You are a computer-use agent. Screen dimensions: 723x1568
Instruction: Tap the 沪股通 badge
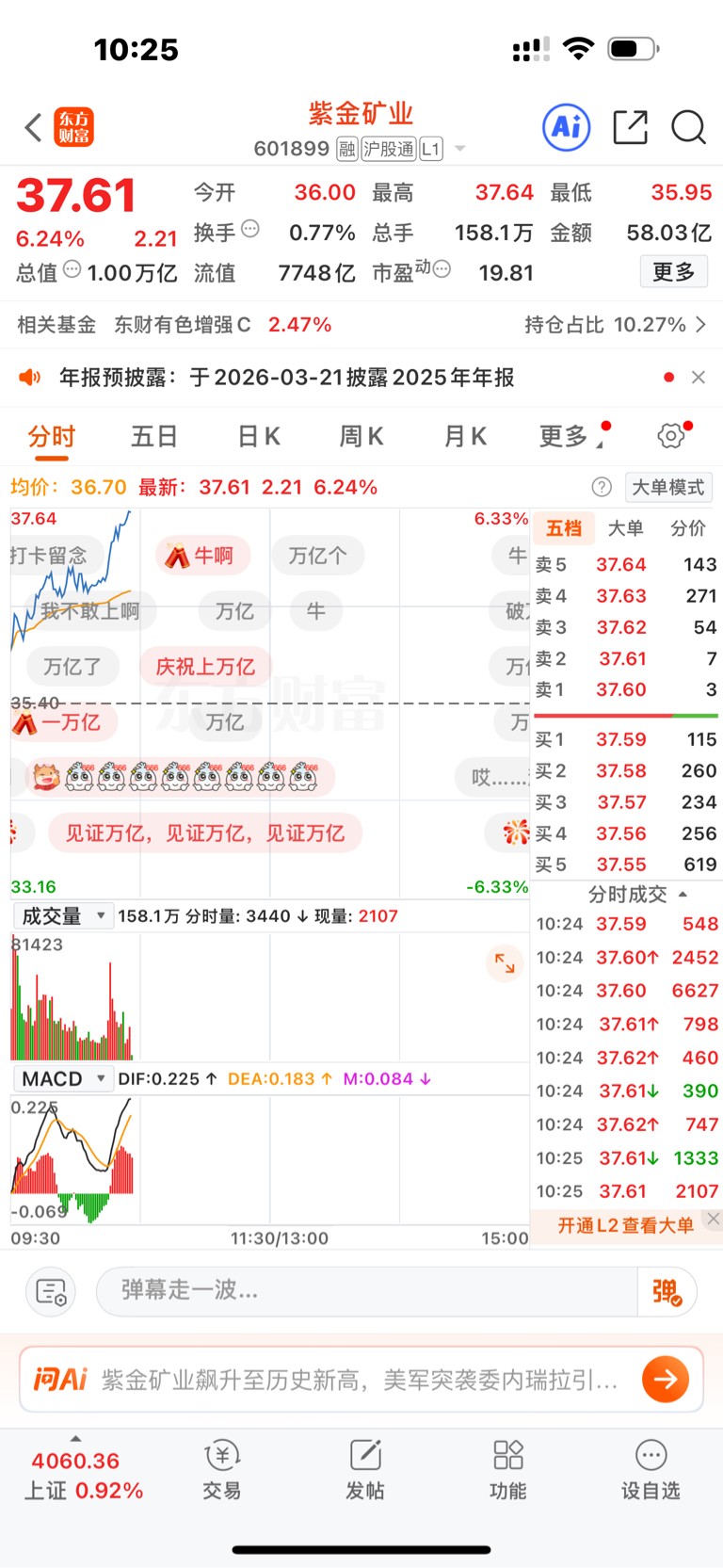pos(389,149)
